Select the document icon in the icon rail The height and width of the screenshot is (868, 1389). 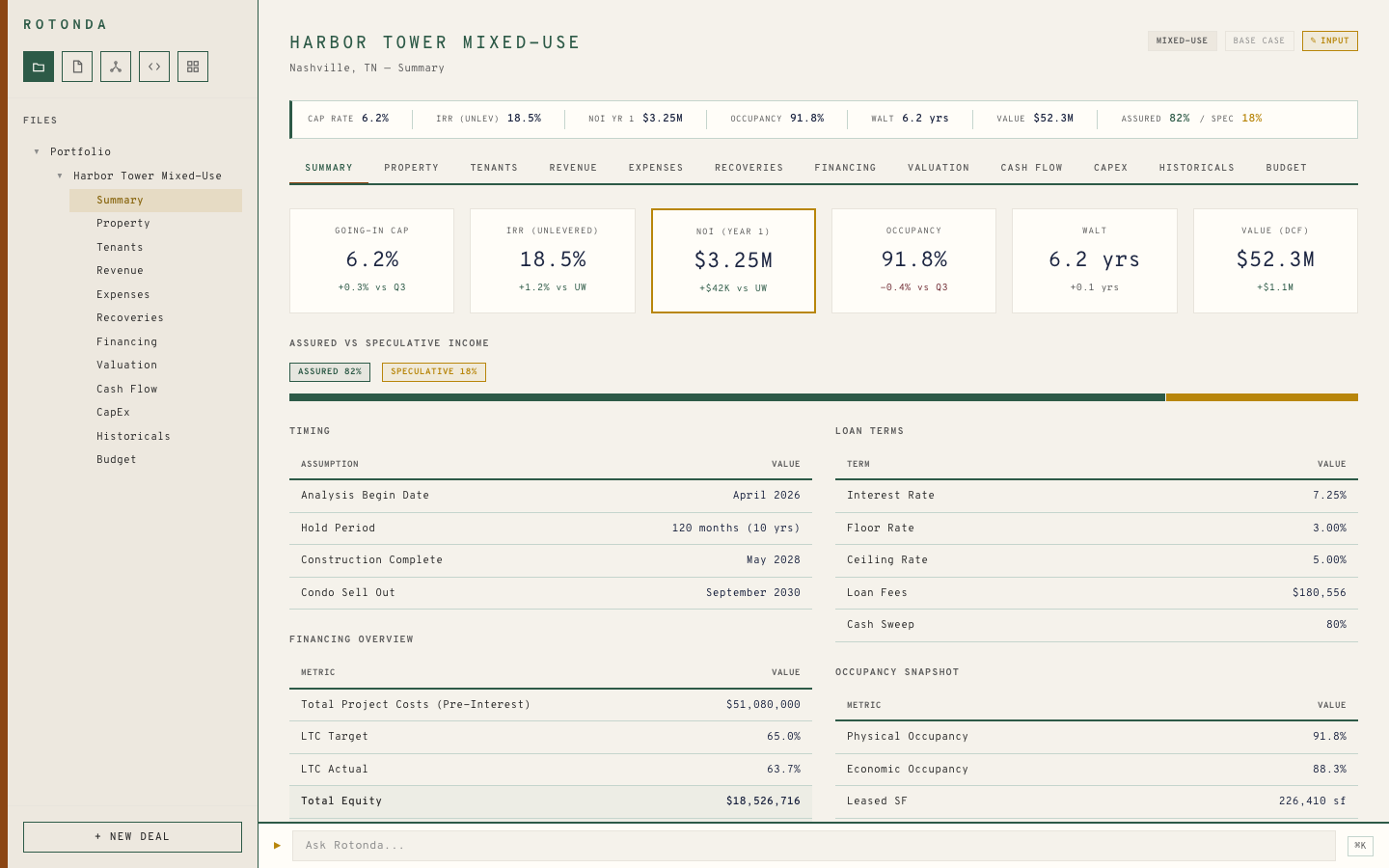(x=77, y=67)
